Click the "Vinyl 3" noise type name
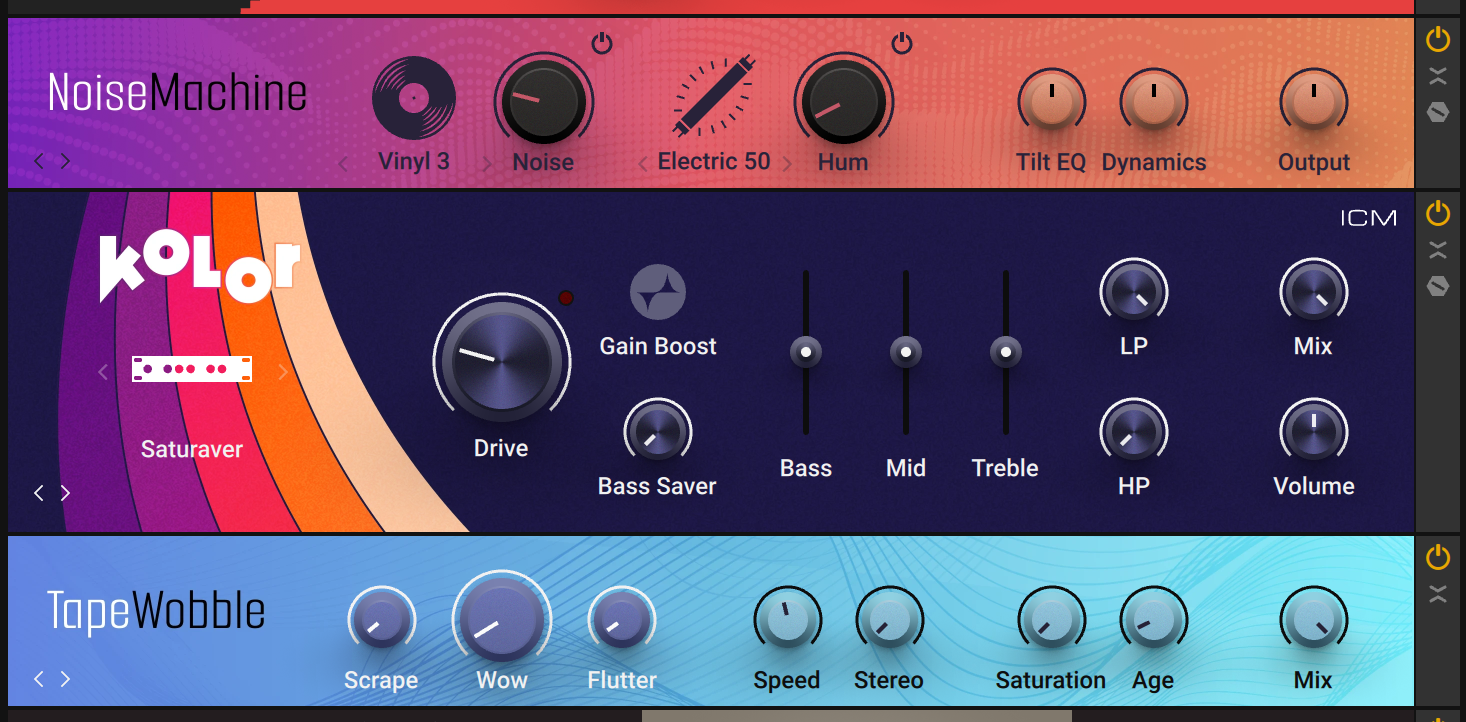Viewport: 1466px width, 722px height. pyautogui.click(x=414, y=162)
